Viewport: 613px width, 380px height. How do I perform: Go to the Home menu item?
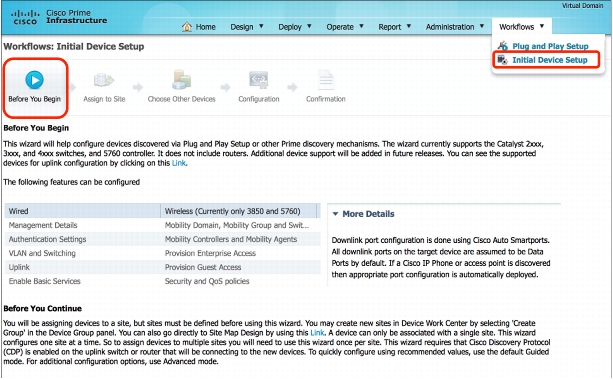coord(206,27)
